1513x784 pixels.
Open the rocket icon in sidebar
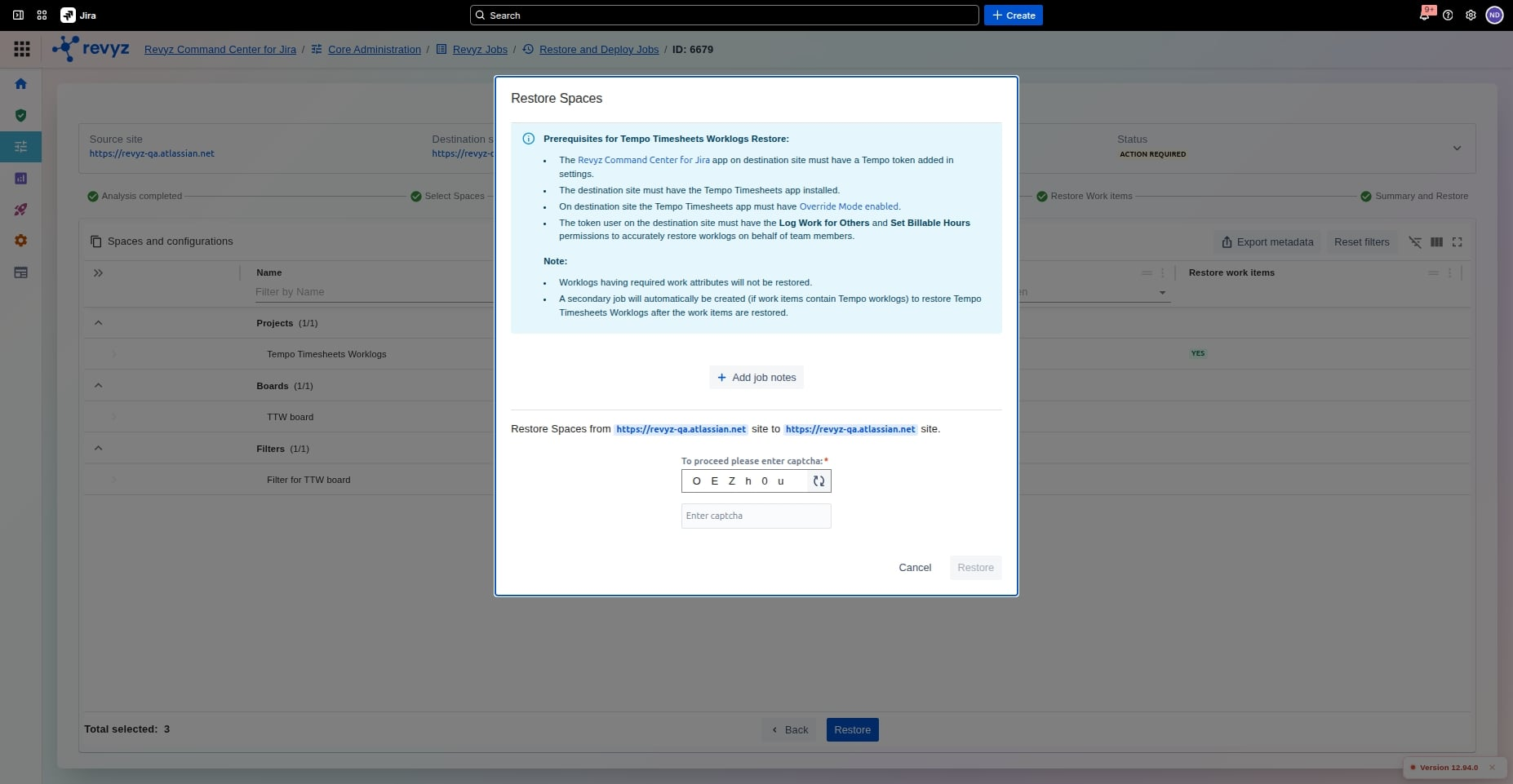(x=21, y=210)
